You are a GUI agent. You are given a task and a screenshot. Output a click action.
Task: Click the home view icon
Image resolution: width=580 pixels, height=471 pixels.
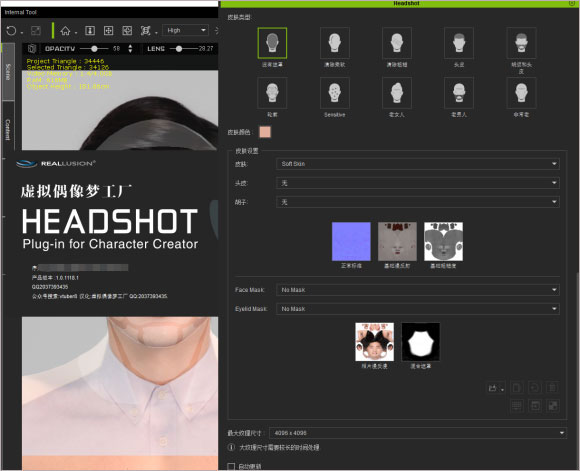pos(65,31)
